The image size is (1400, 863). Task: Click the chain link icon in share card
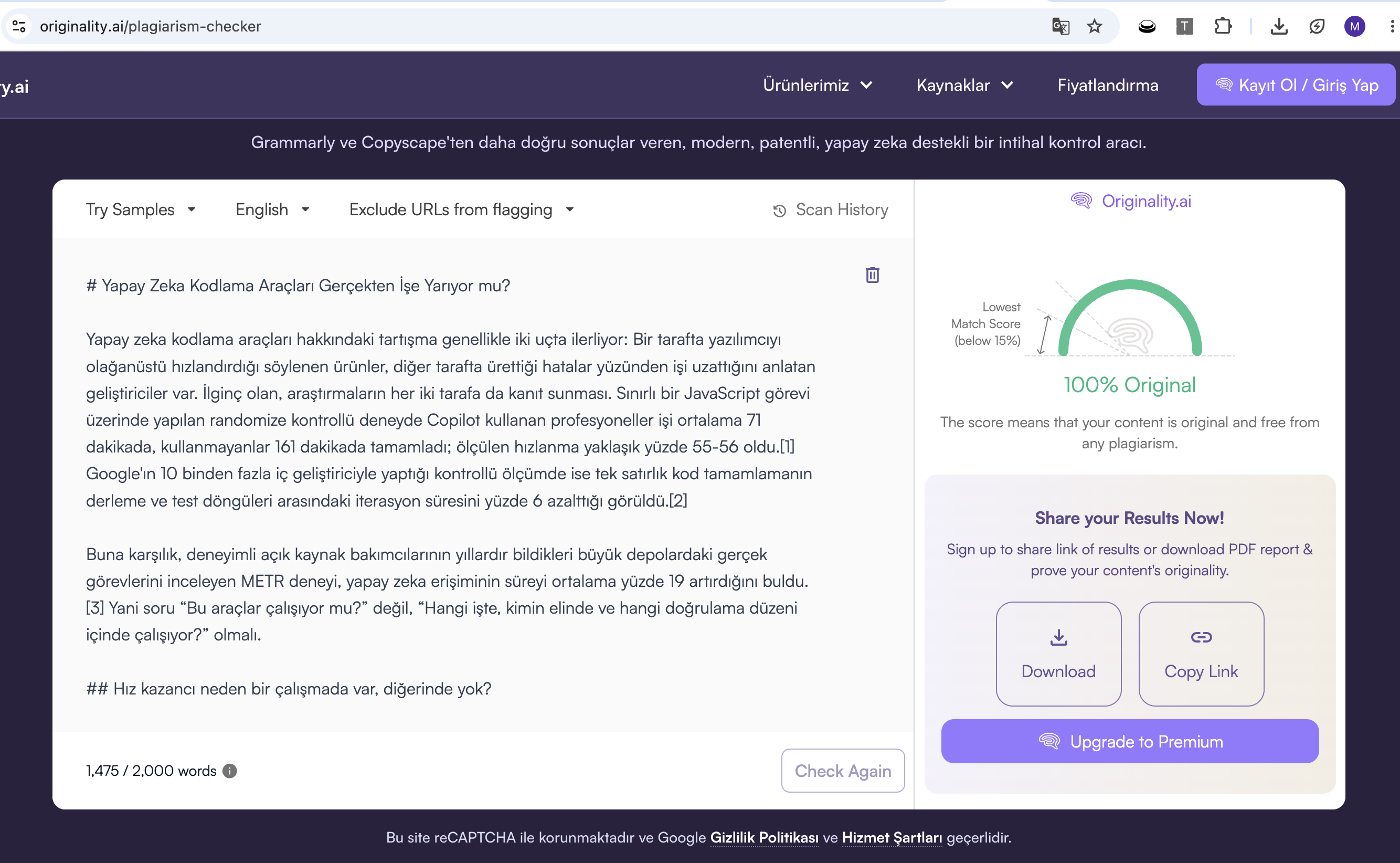[1202, 637]
